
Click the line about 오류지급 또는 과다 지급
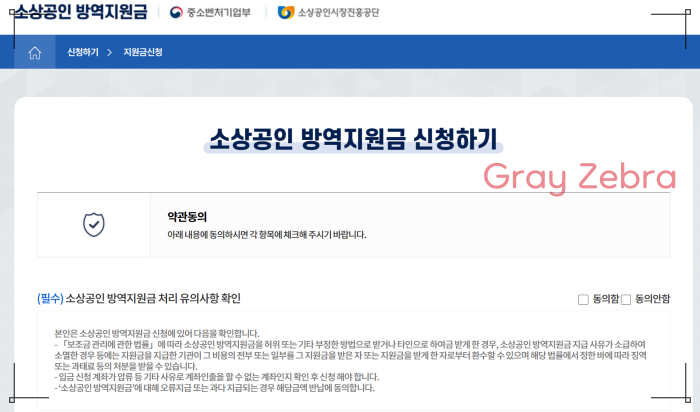214,387
